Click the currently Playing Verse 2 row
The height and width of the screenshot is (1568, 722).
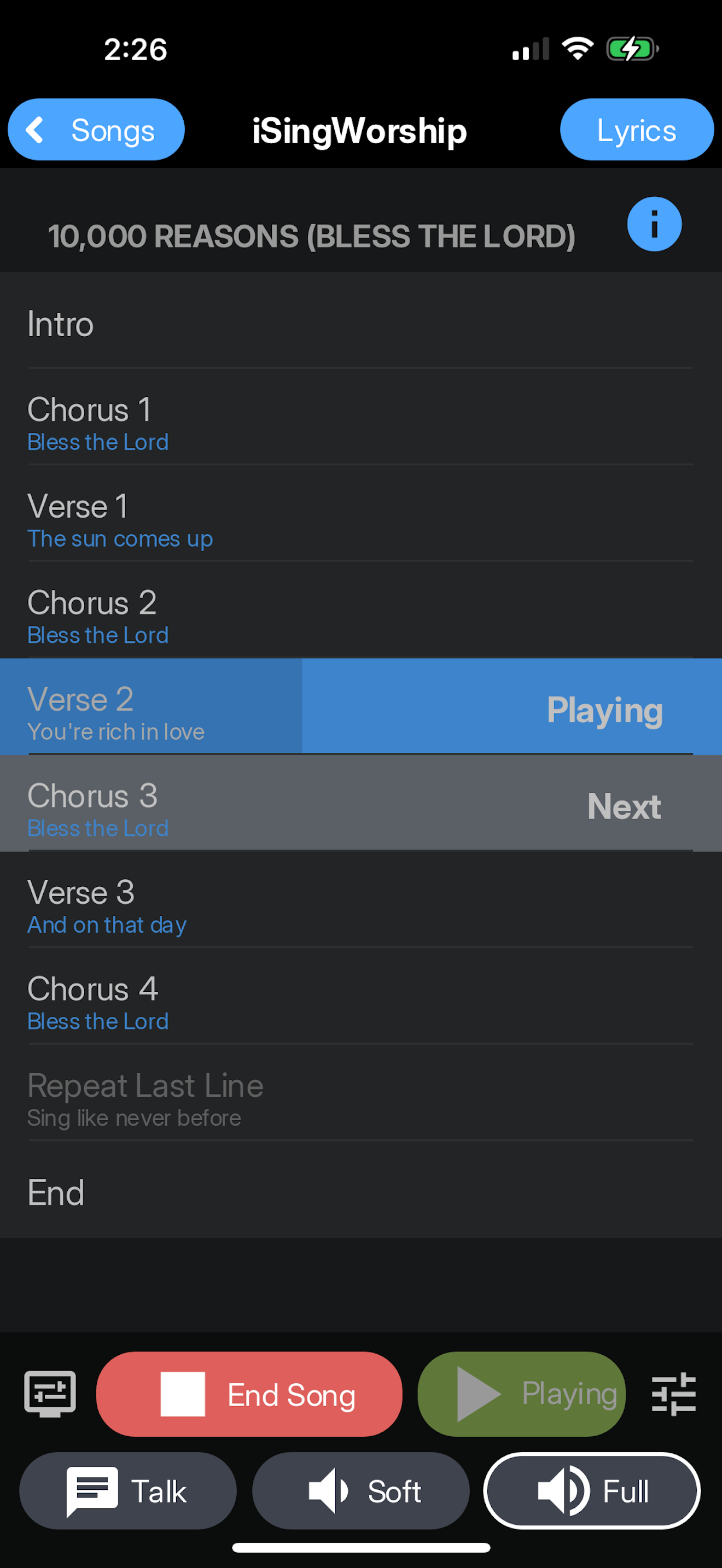point(243,712)
